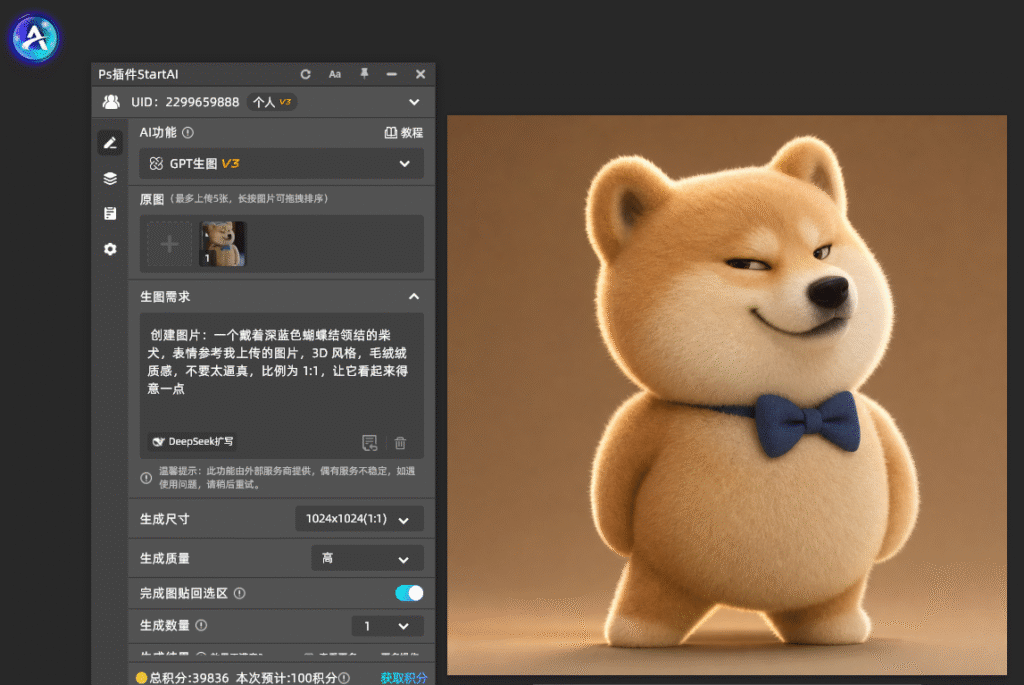The width and height of the screenshot is (1024, 685).
Task: Click the generated Shiba dog canvas image
Action: (x=727, y=395)
